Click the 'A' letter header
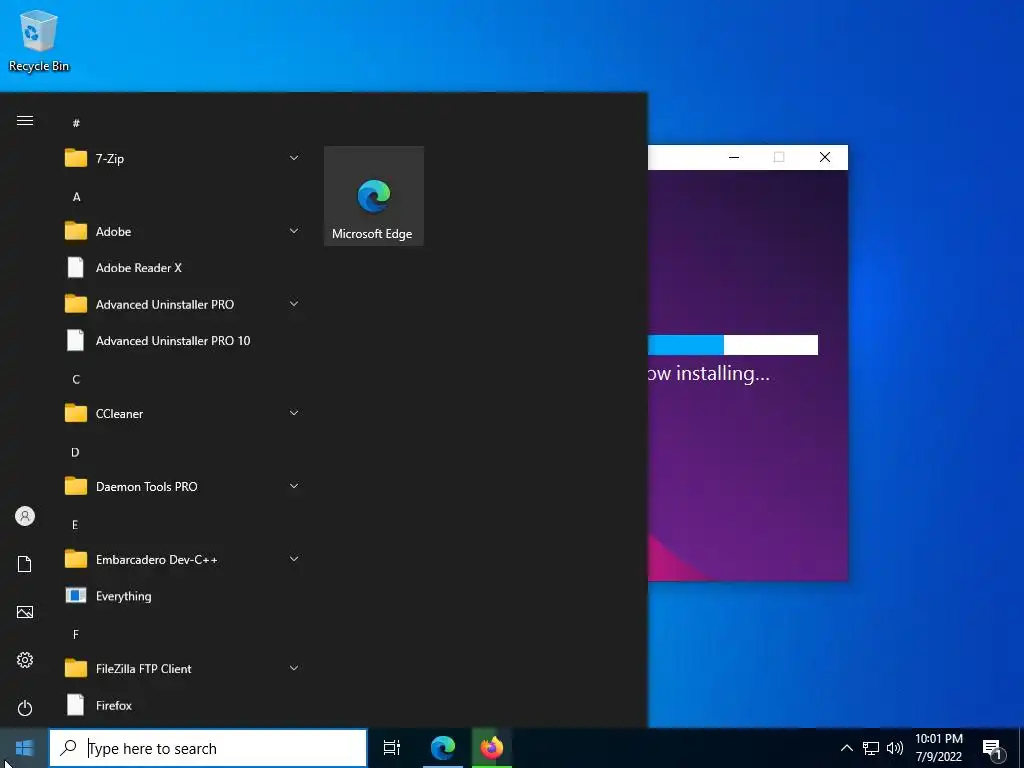The image size is (1024, 768). pos(76,197)
